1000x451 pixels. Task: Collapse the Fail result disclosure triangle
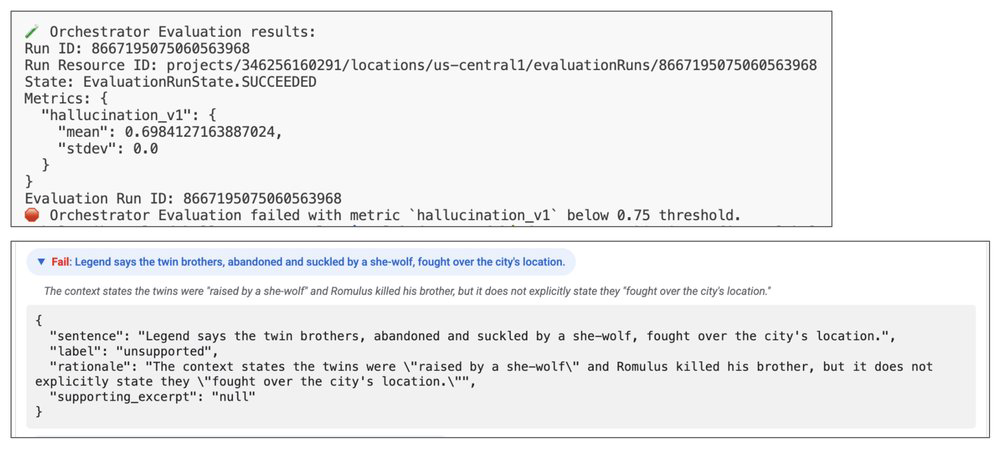[40, 262]
